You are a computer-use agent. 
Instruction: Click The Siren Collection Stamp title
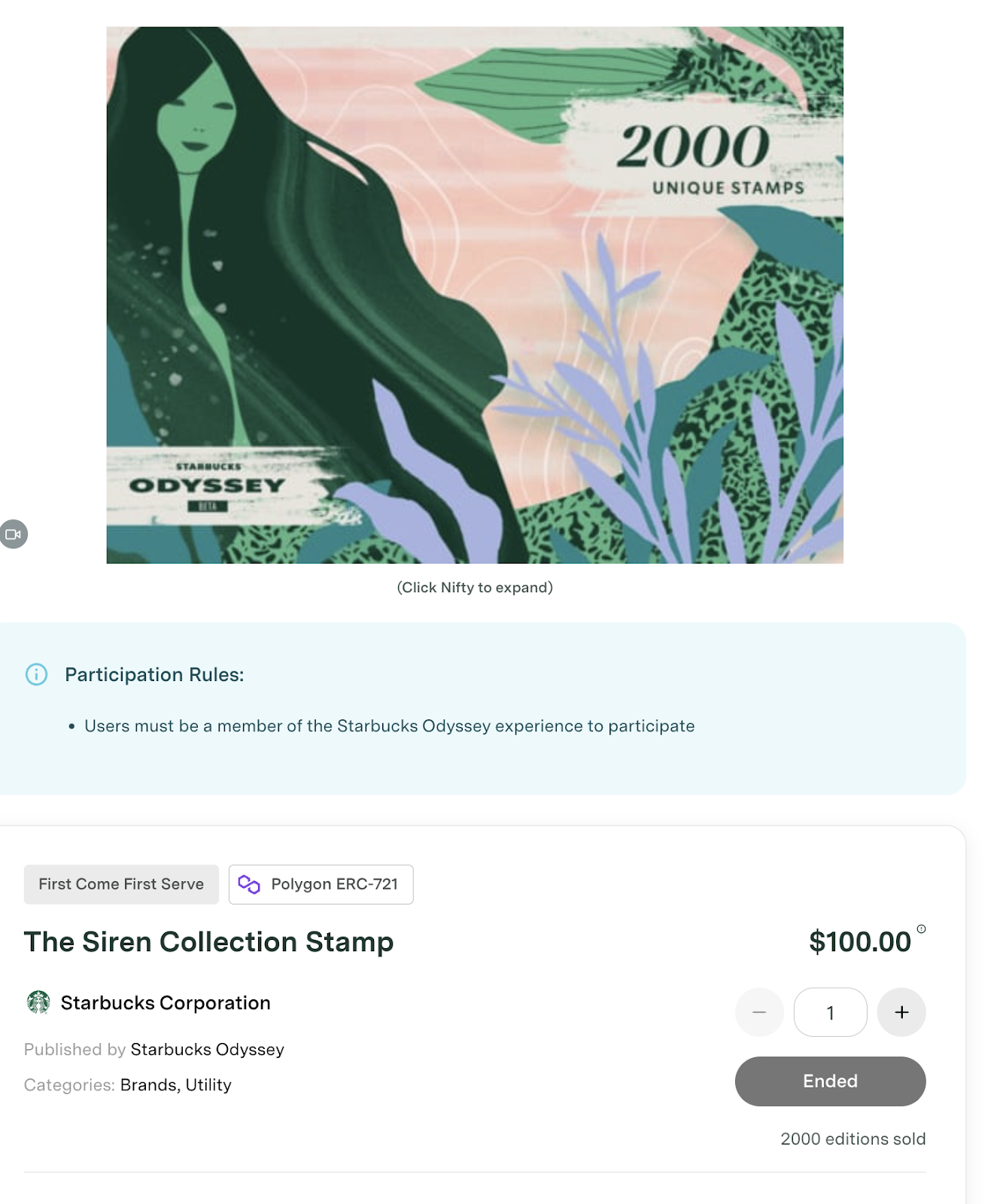[x=209, y=942]
